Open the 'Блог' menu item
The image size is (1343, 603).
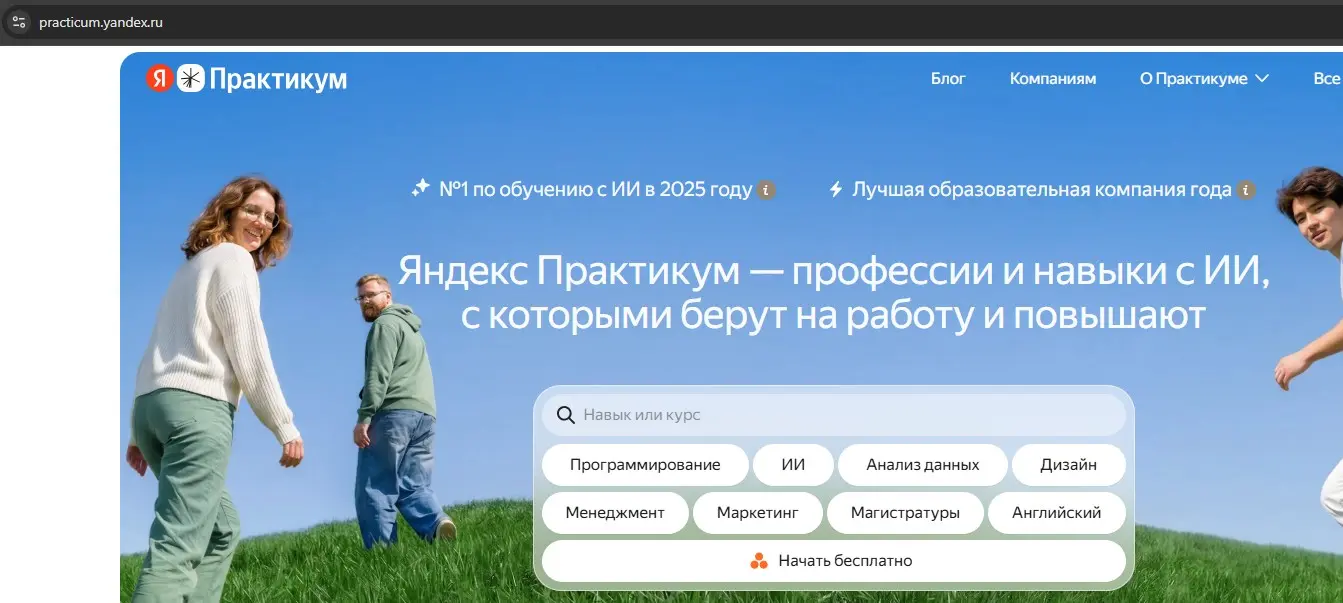[948, 79]
